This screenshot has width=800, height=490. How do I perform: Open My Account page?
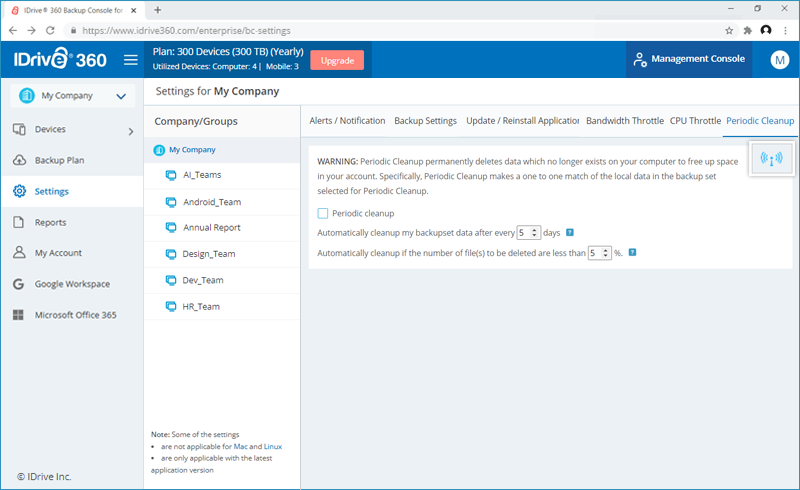coord(58,253)
